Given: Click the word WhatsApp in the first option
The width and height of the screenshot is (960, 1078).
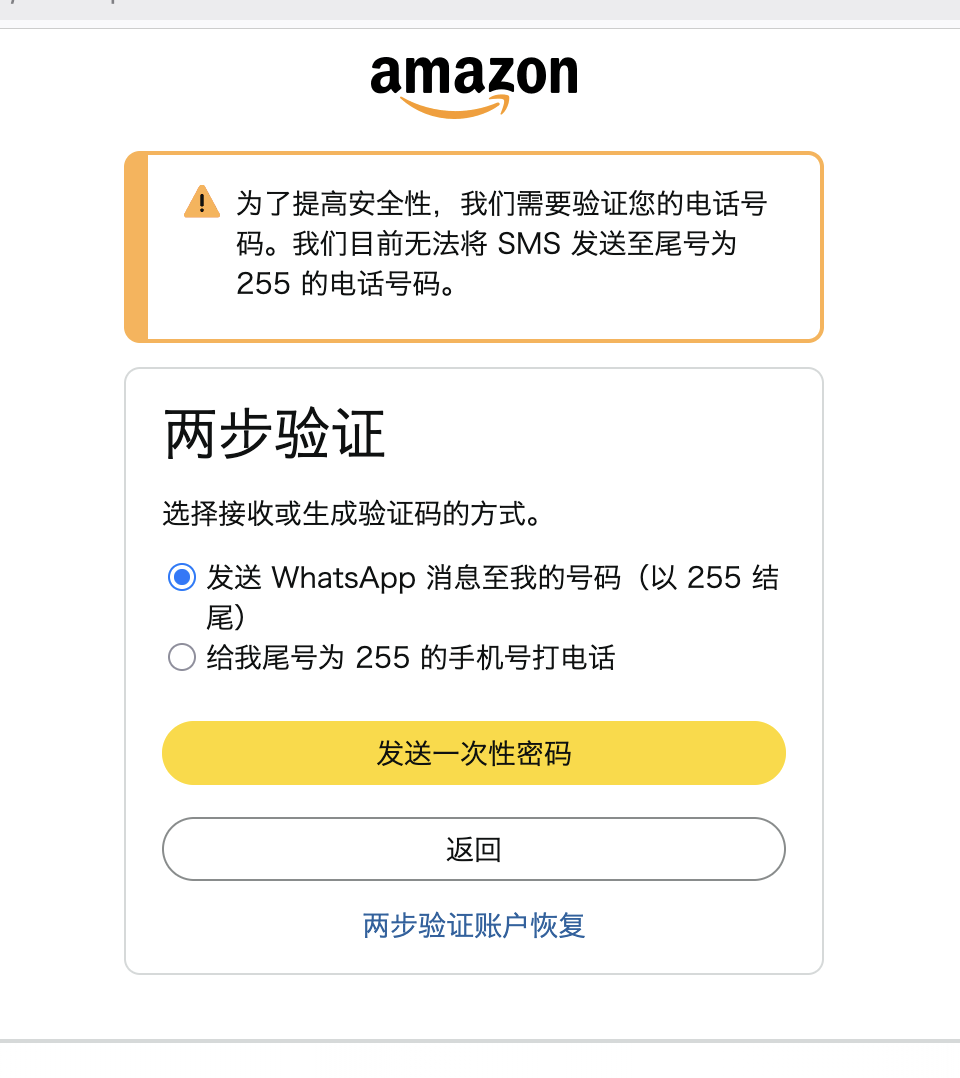Looking at the screenshot, I should pos(343,578).
